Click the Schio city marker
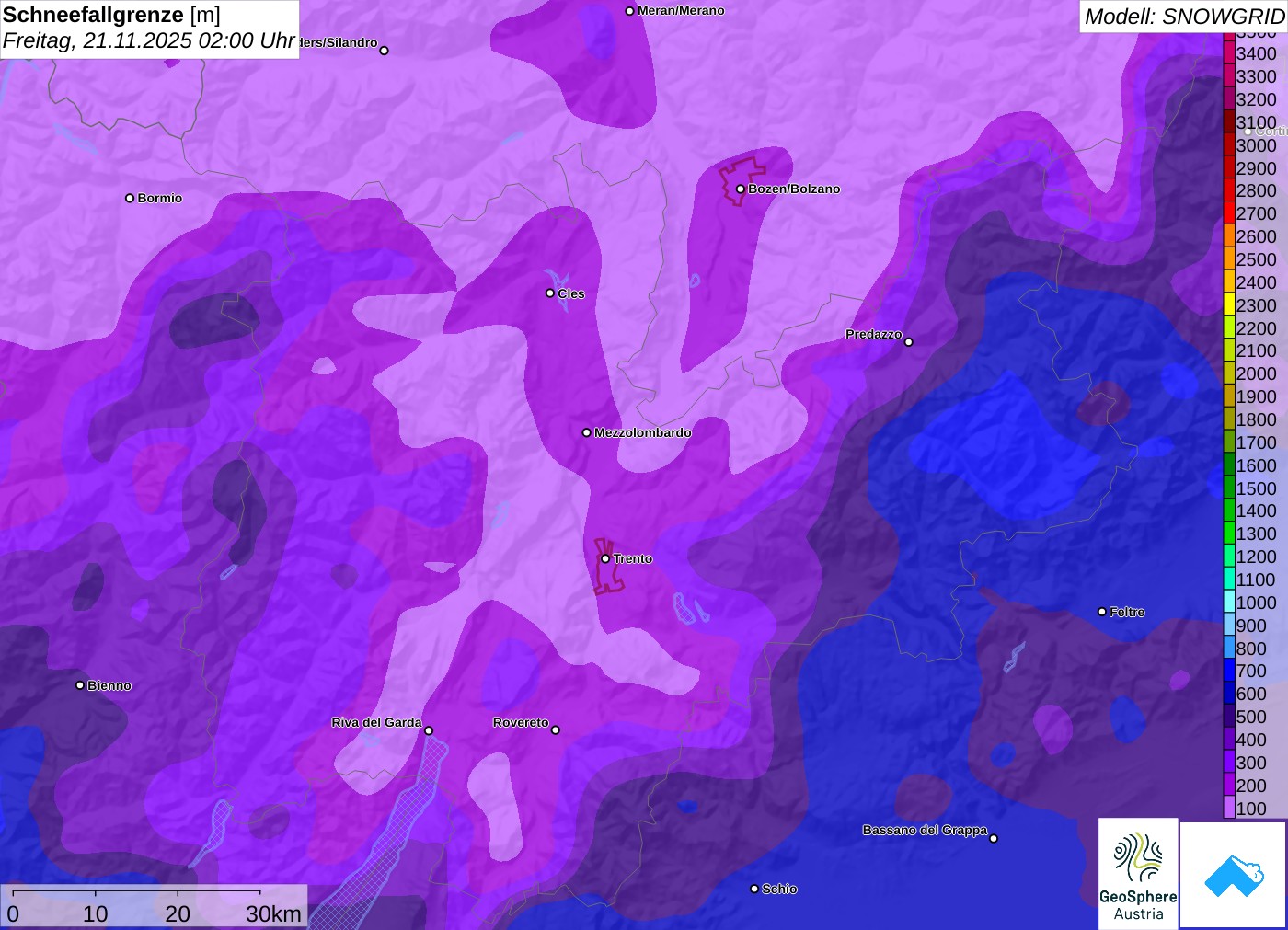This screenshot has height=930, width=1288. [x=754, y=889]
